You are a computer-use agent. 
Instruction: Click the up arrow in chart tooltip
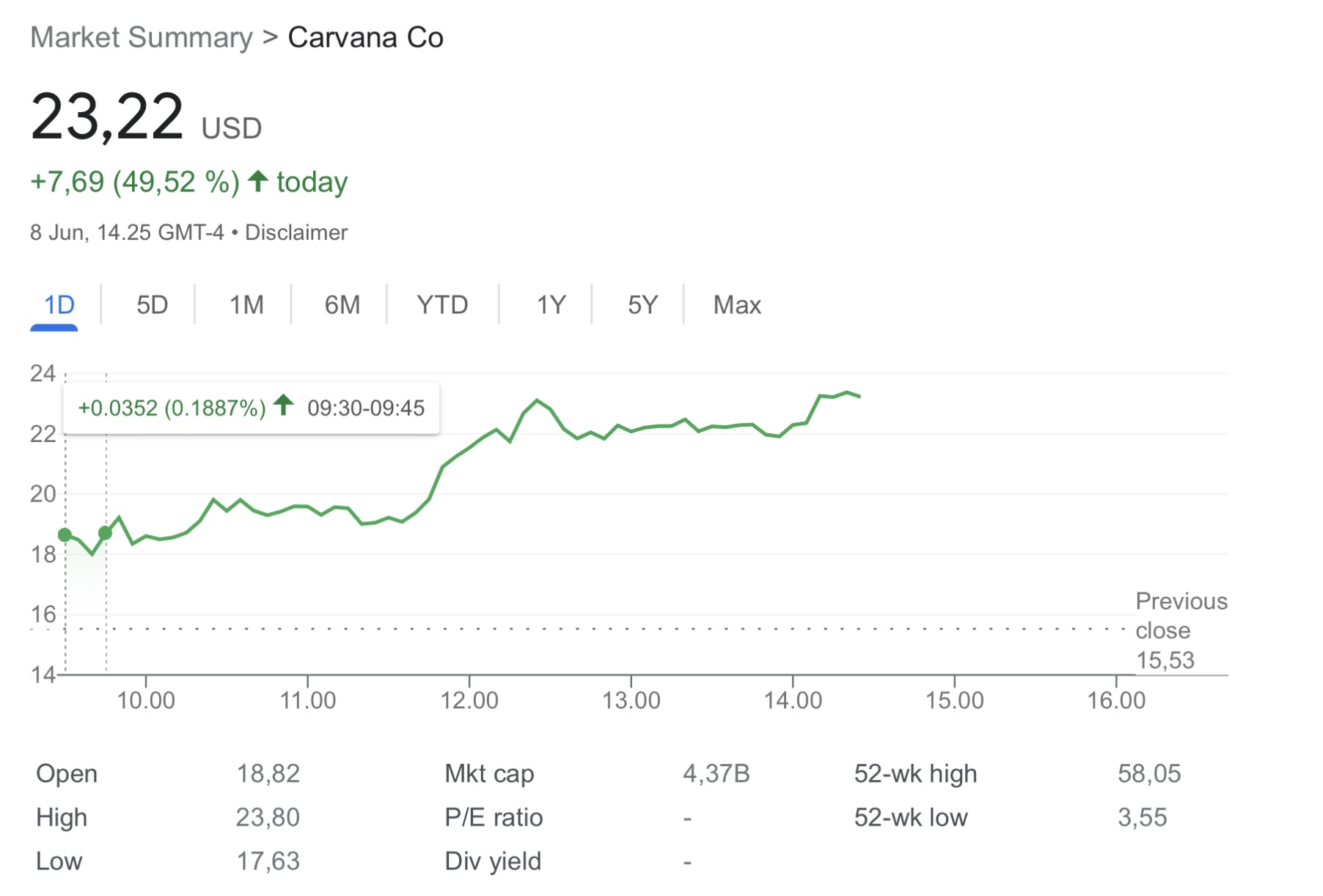tap(283, 405)
